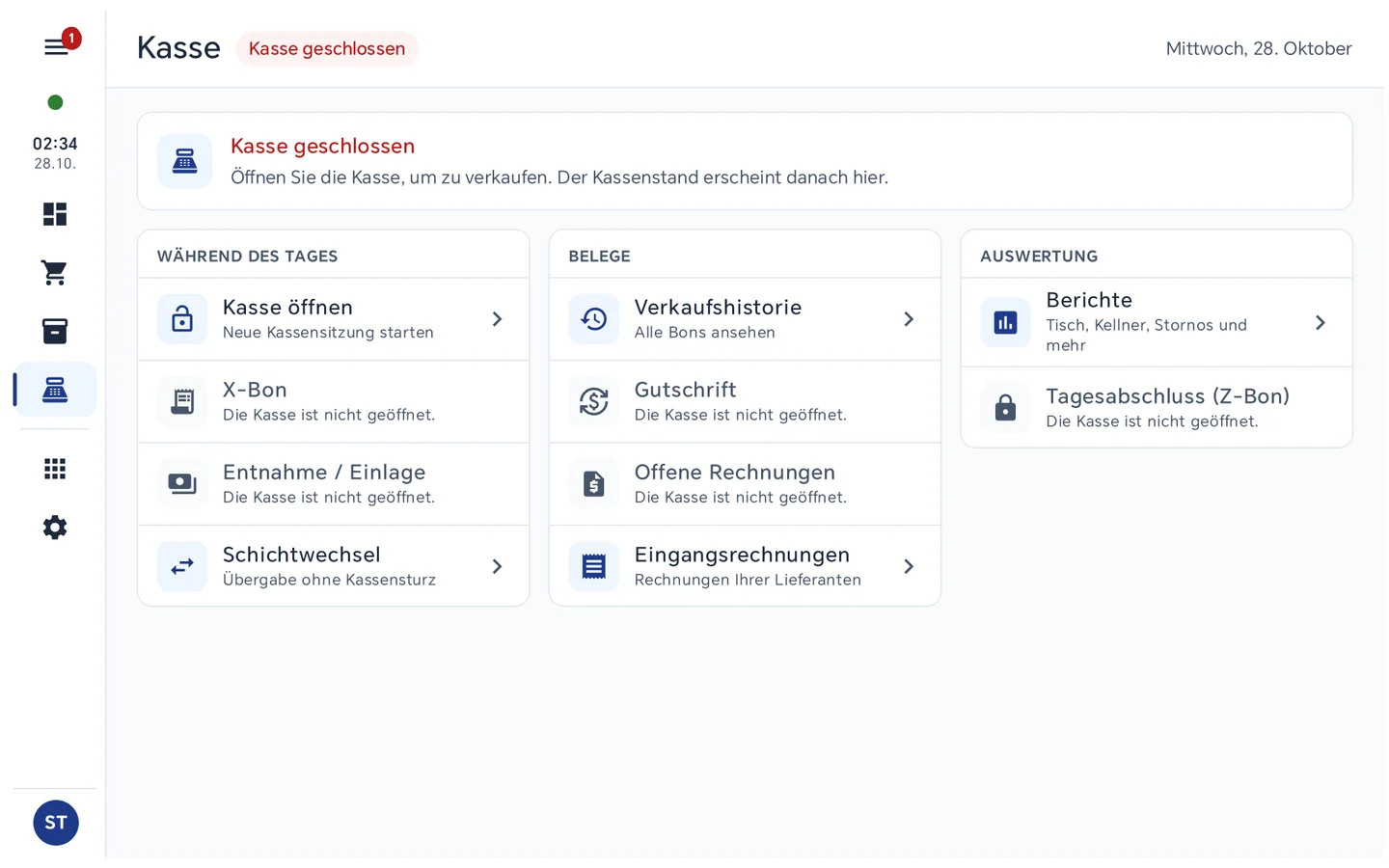This screenshot has height=868, width=1389.
Task: Click the date Mittwoch, 28. Oktober
Action: [1259, 48]
